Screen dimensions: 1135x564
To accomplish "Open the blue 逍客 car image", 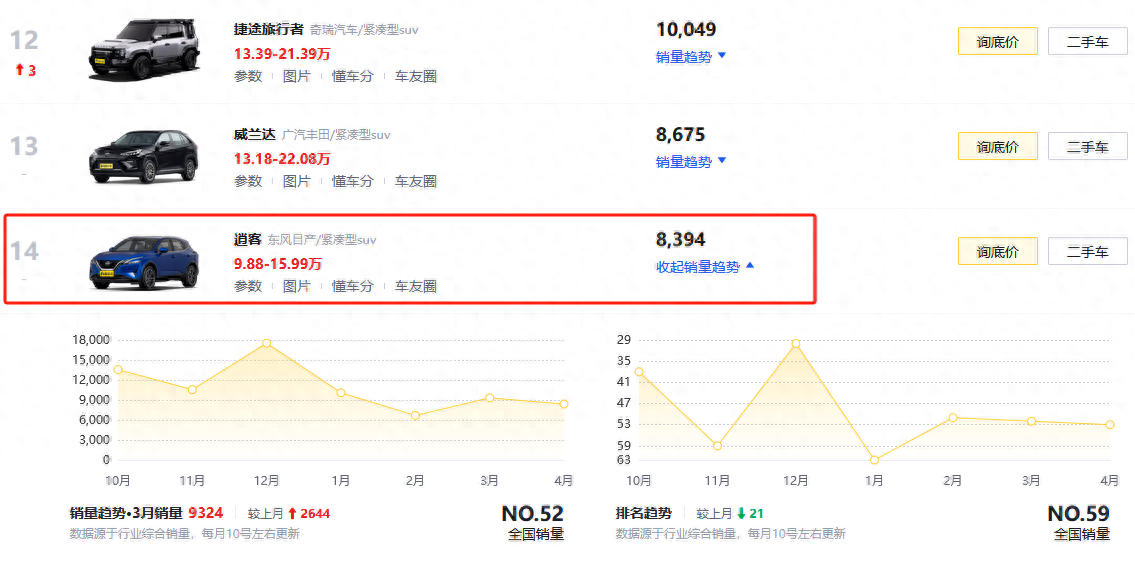I will [x=145, y=260].
